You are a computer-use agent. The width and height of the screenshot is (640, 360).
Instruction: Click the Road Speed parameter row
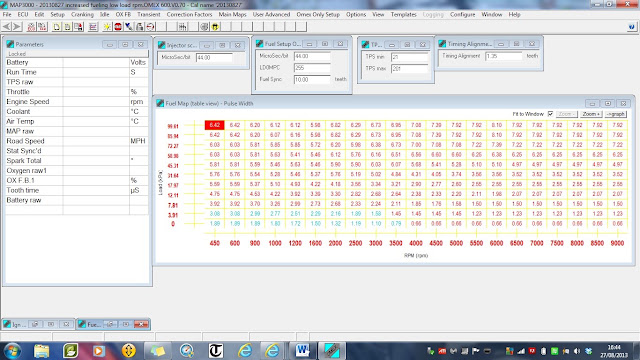[76, 141]
